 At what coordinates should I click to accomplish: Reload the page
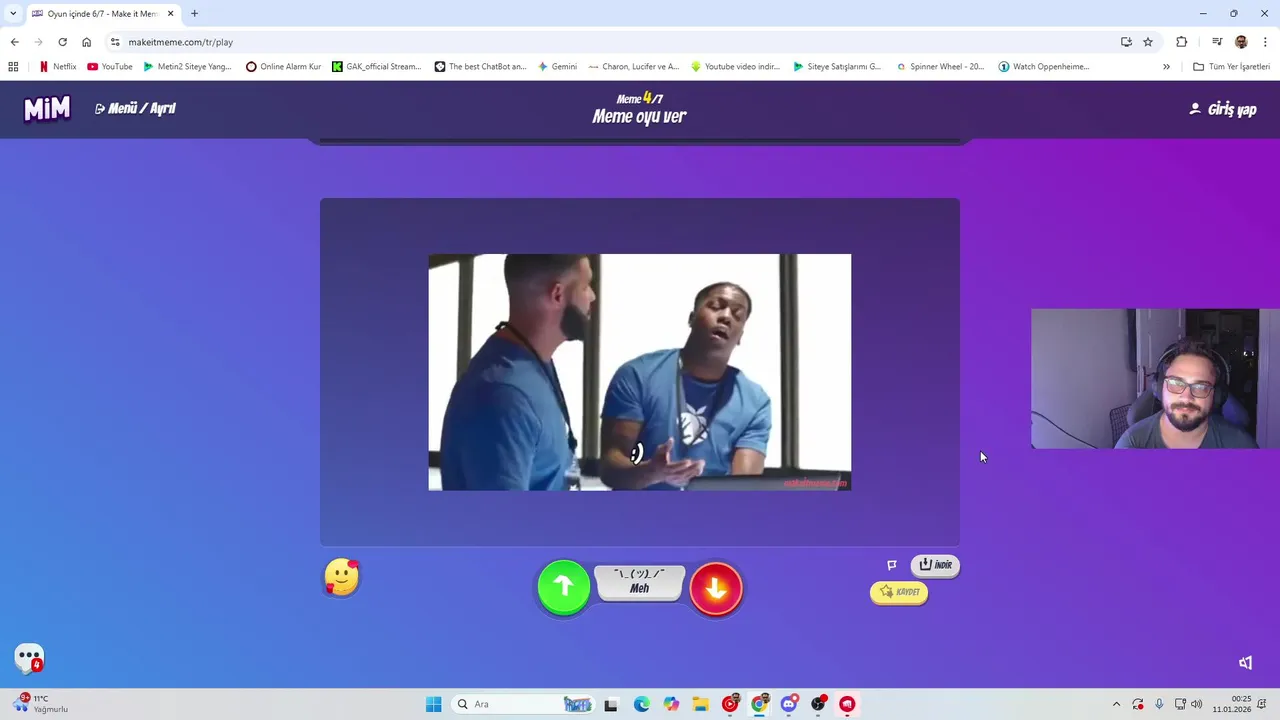point(62,42)
